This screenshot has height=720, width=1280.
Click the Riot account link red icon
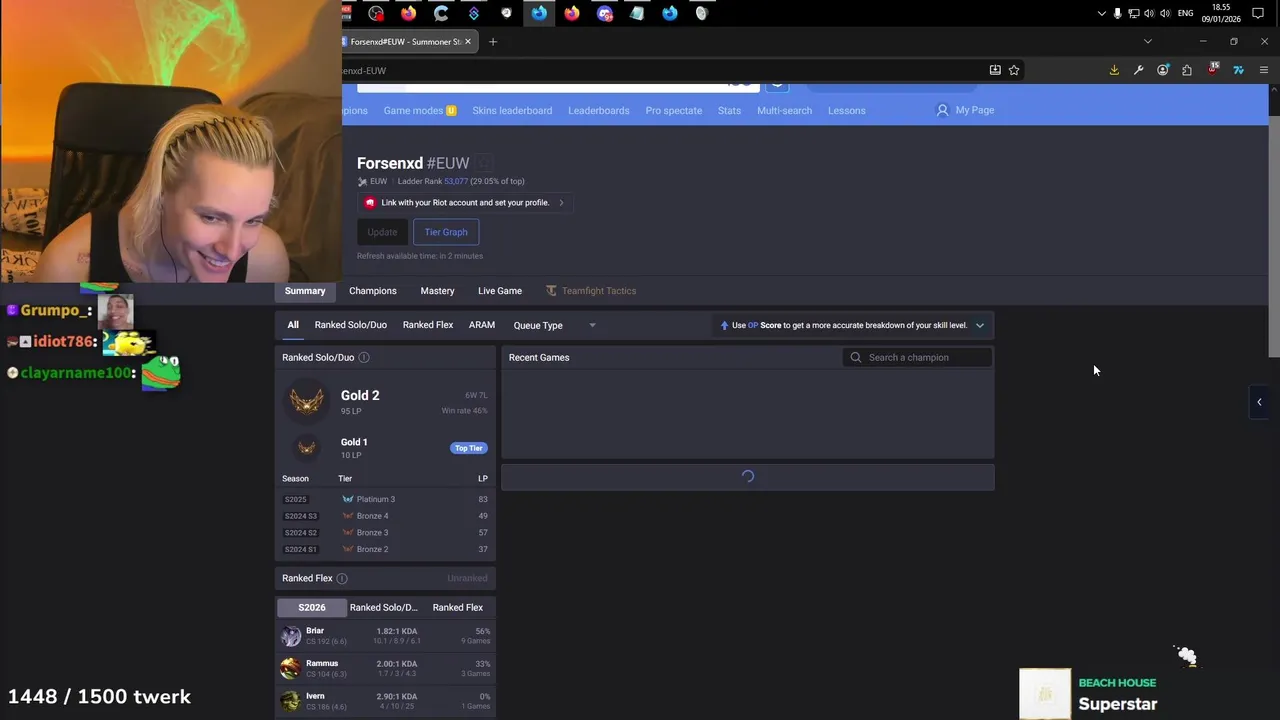pyautogui.click(x=370, y=202)
